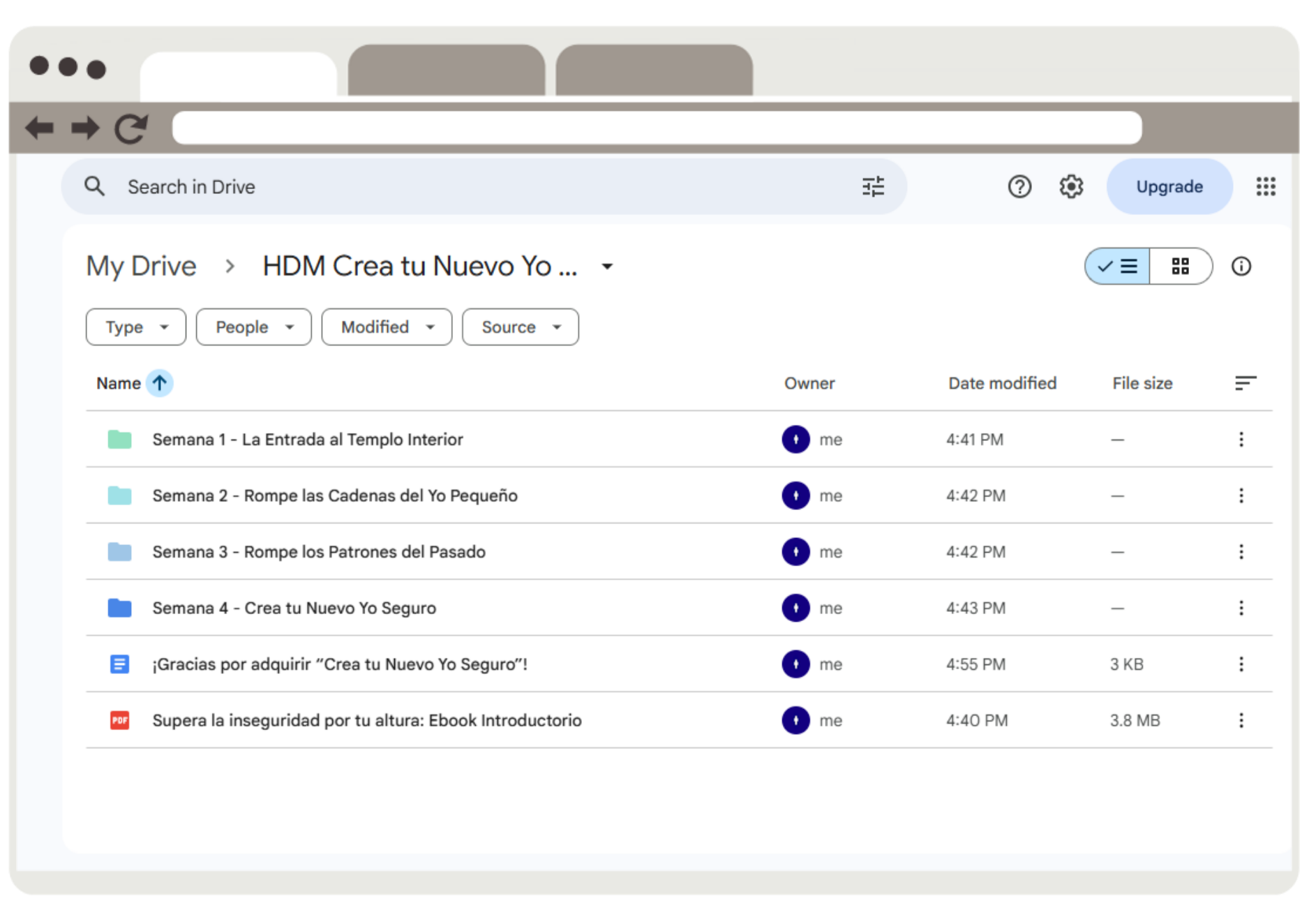Switch to the second browser tab

click(447, 70)
